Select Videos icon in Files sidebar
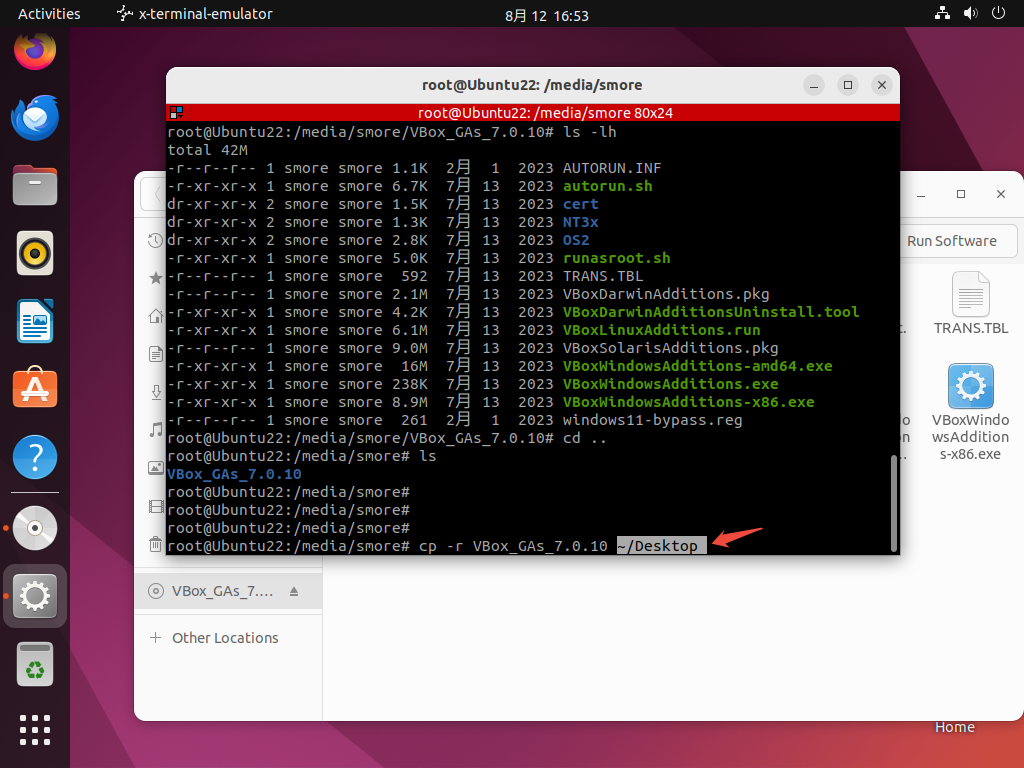This screenshot has width=1024, height=768. (x=155, y=506)
